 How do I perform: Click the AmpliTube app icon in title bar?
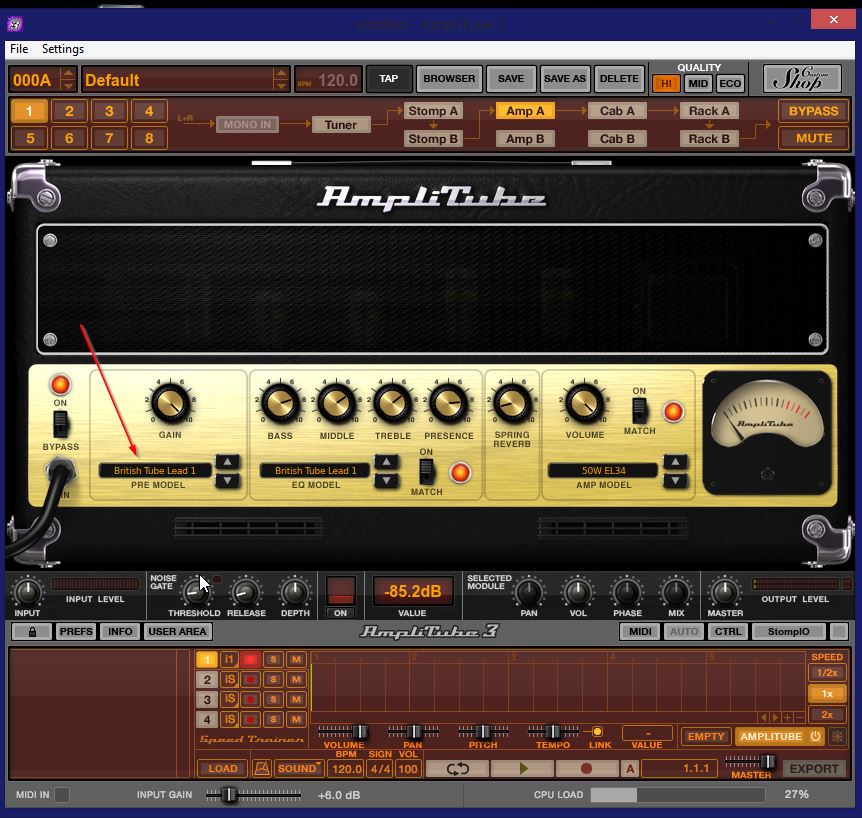[15, 24]
